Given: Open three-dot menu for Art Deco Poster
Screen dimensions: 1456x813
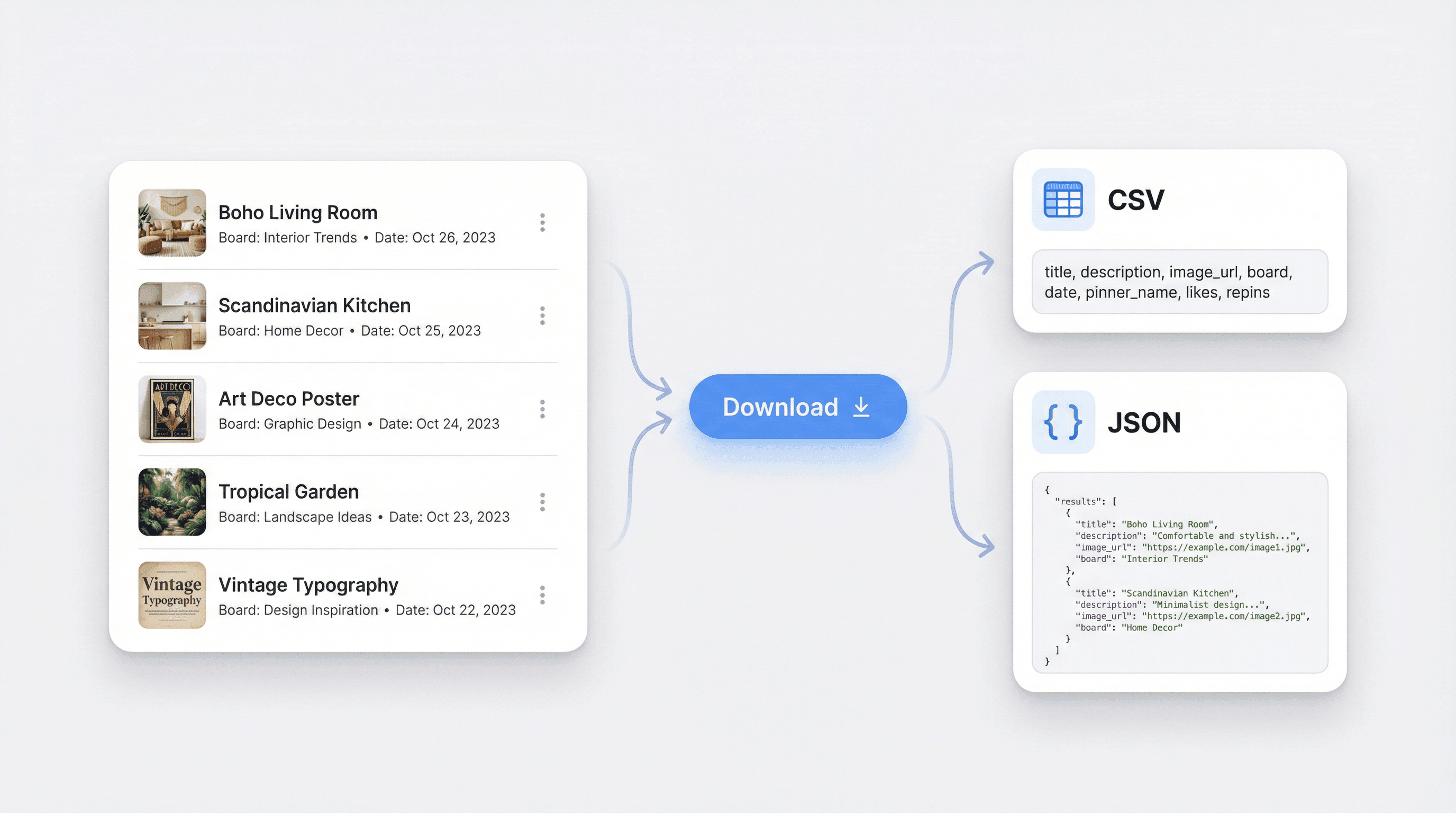Looking at the screenshot, I should click(542, 409).
